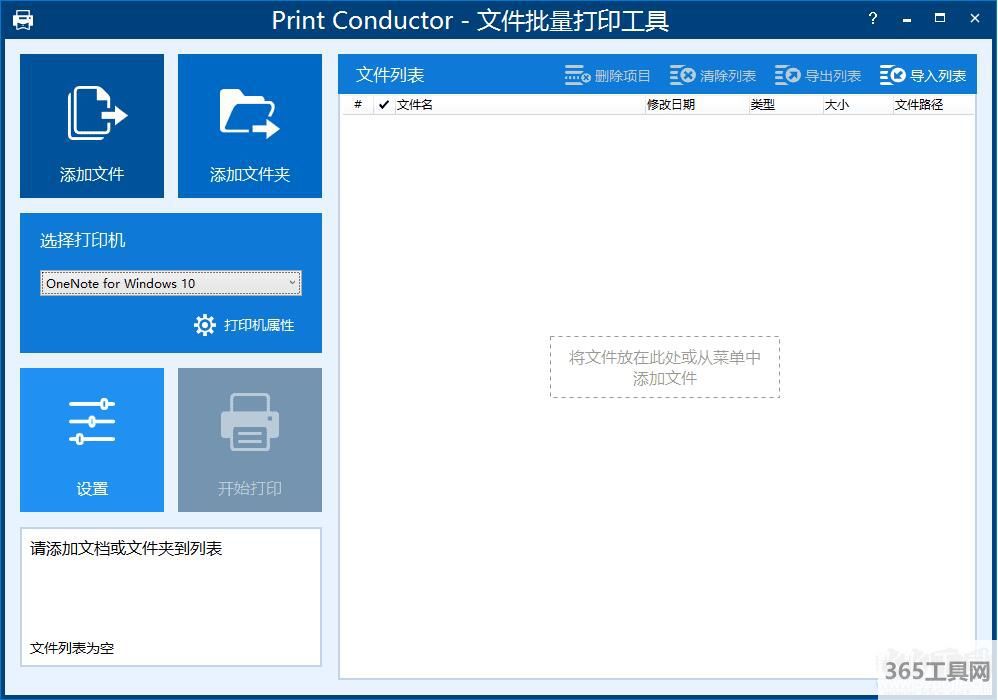Click the Add Folder (添加文件夹) tile icon

[x=249, y=113]
